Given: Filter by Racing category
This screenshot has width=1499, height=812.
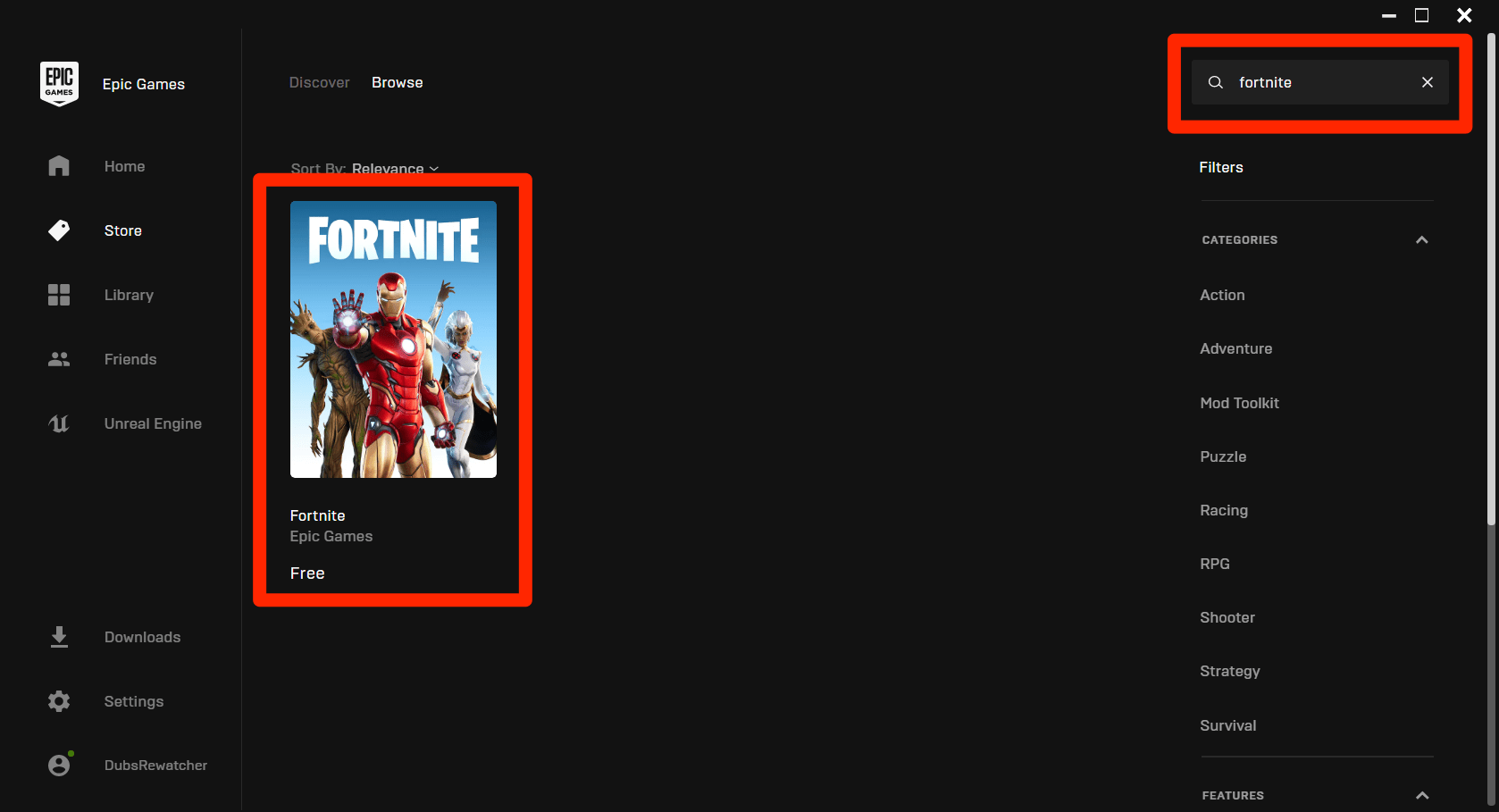Looking at the screenshot, I should point(1224,510).
